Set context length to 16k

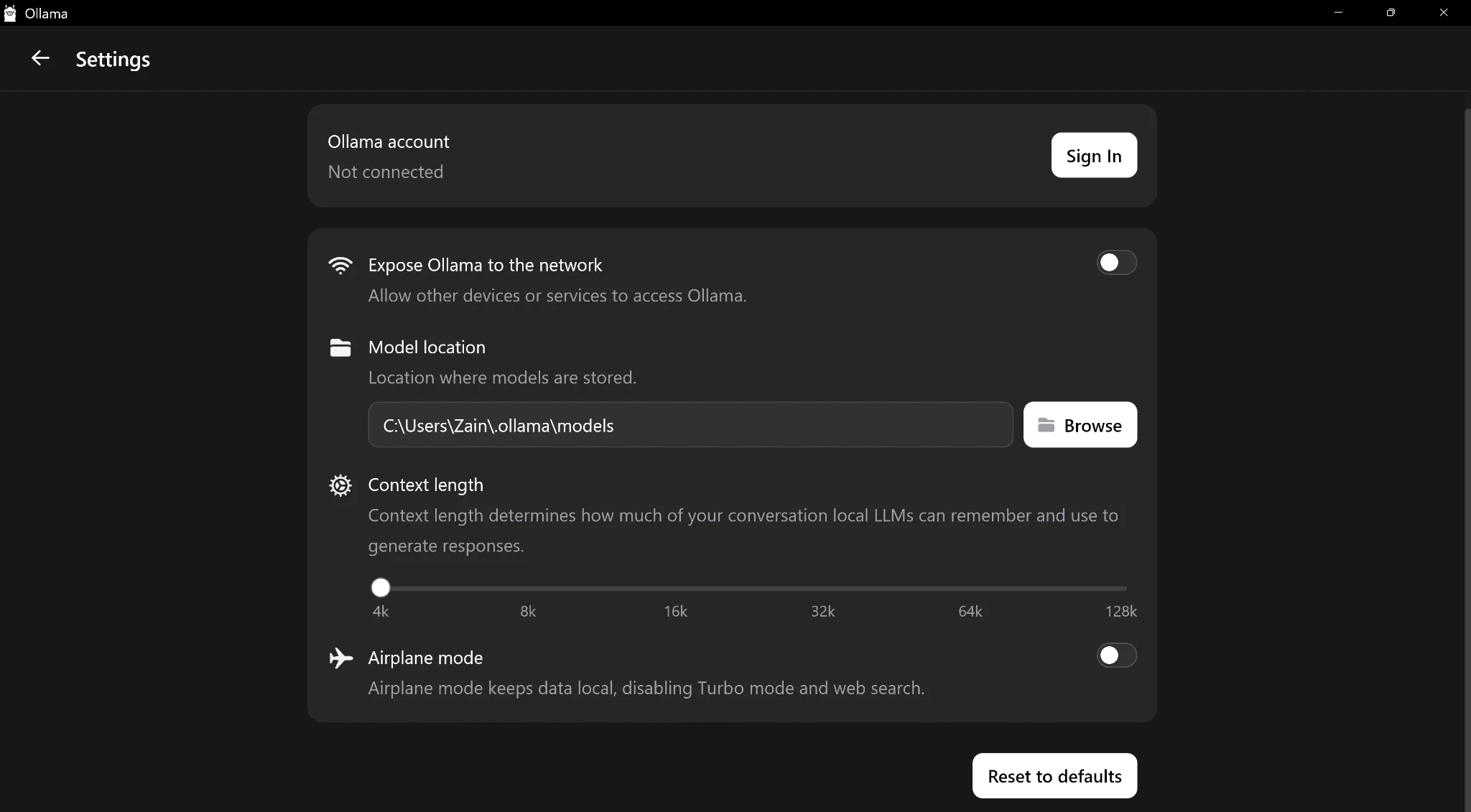point(675,588)
